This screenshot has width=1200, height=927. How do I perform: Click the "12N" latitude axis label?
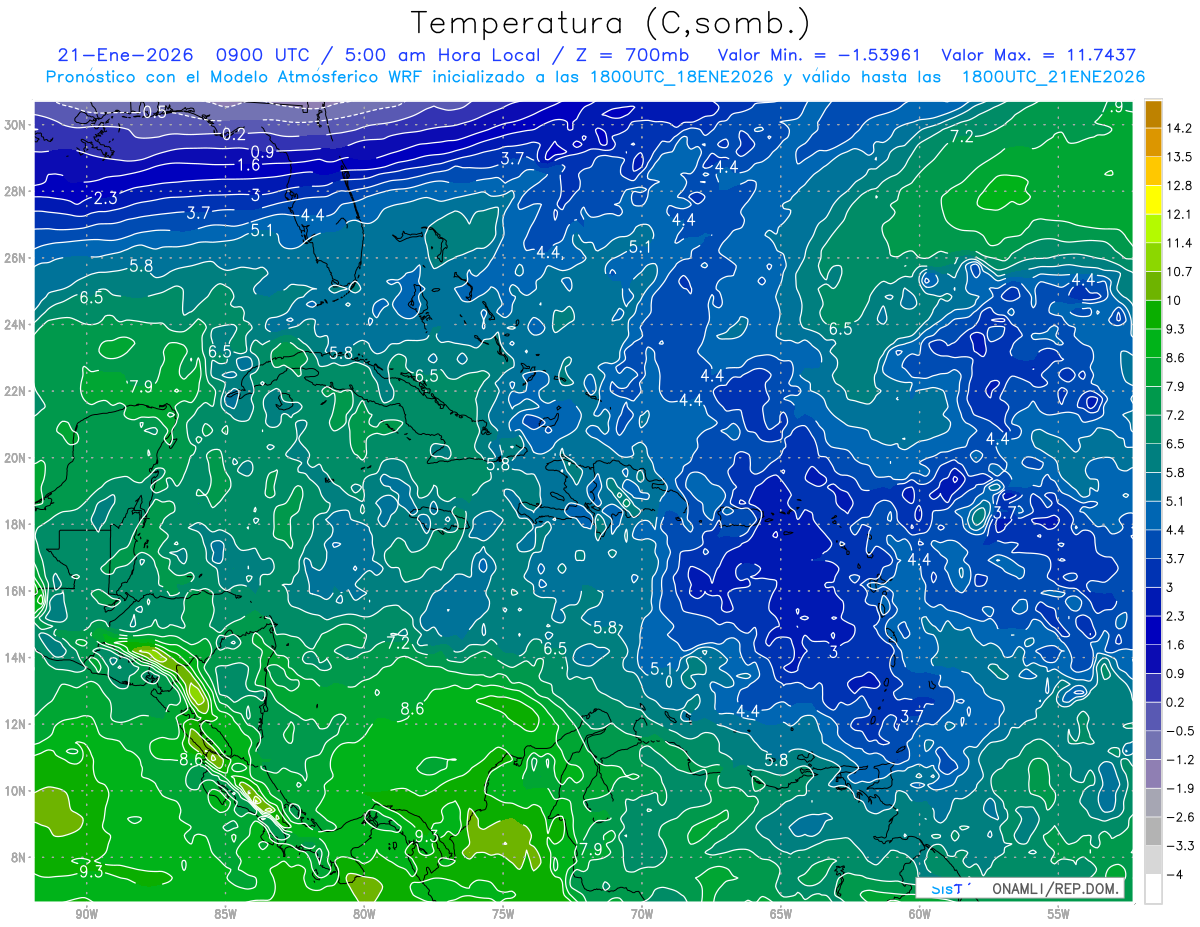17,724
